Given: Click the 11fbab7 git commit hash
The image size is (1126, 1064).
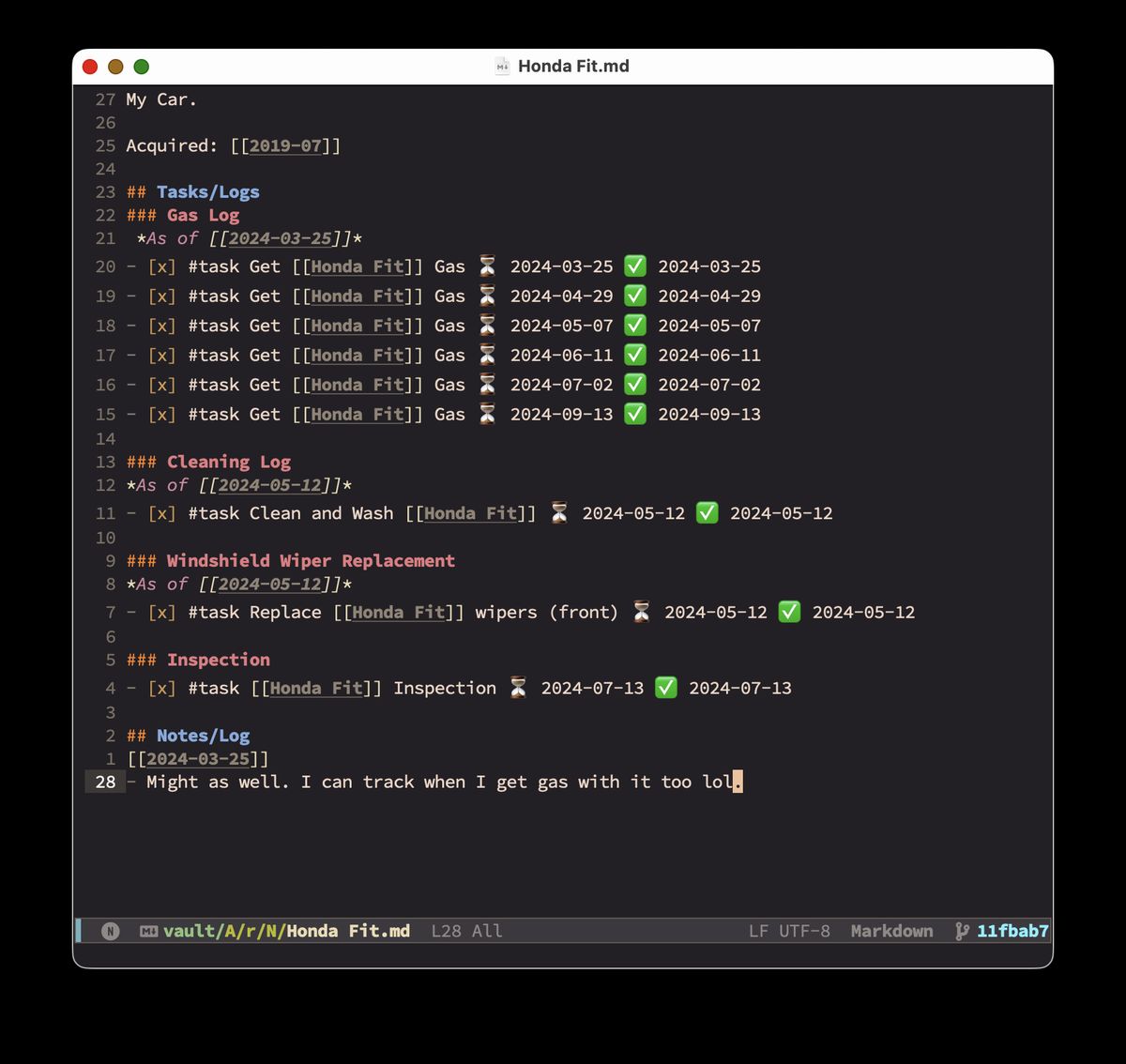Looking at the screenshot, I should coord(1012,931).
